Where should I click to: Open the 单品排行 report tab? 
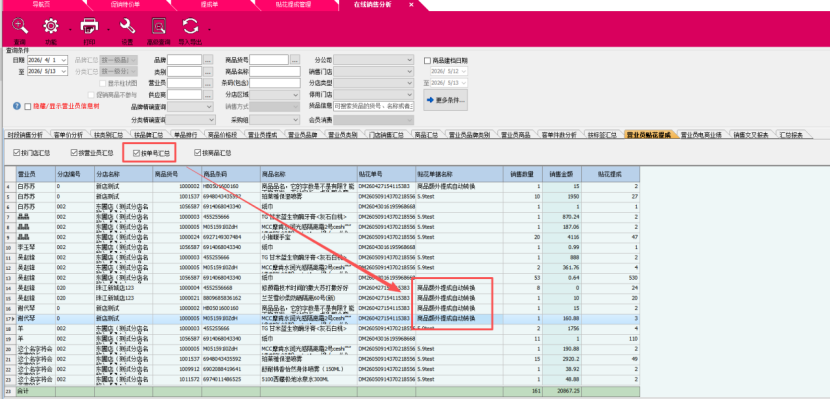185,135
